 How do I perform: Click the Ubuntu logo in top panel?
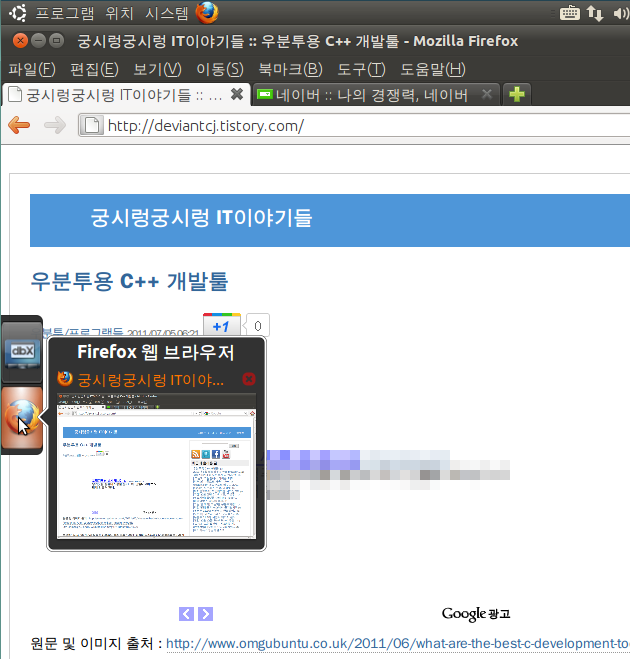point(18,13)
